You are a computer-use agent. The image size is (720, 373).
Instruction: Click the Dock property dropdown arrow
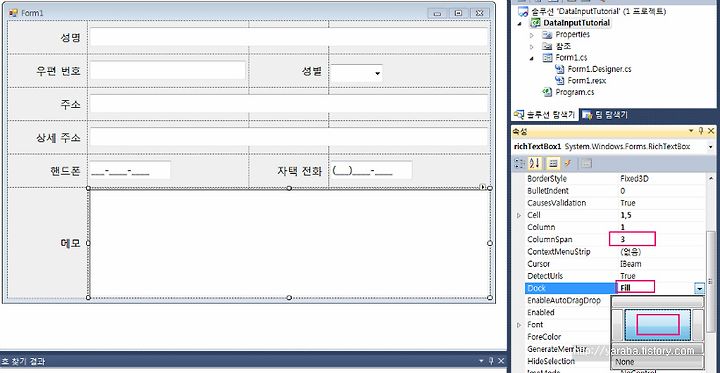[x=699, y=288]
